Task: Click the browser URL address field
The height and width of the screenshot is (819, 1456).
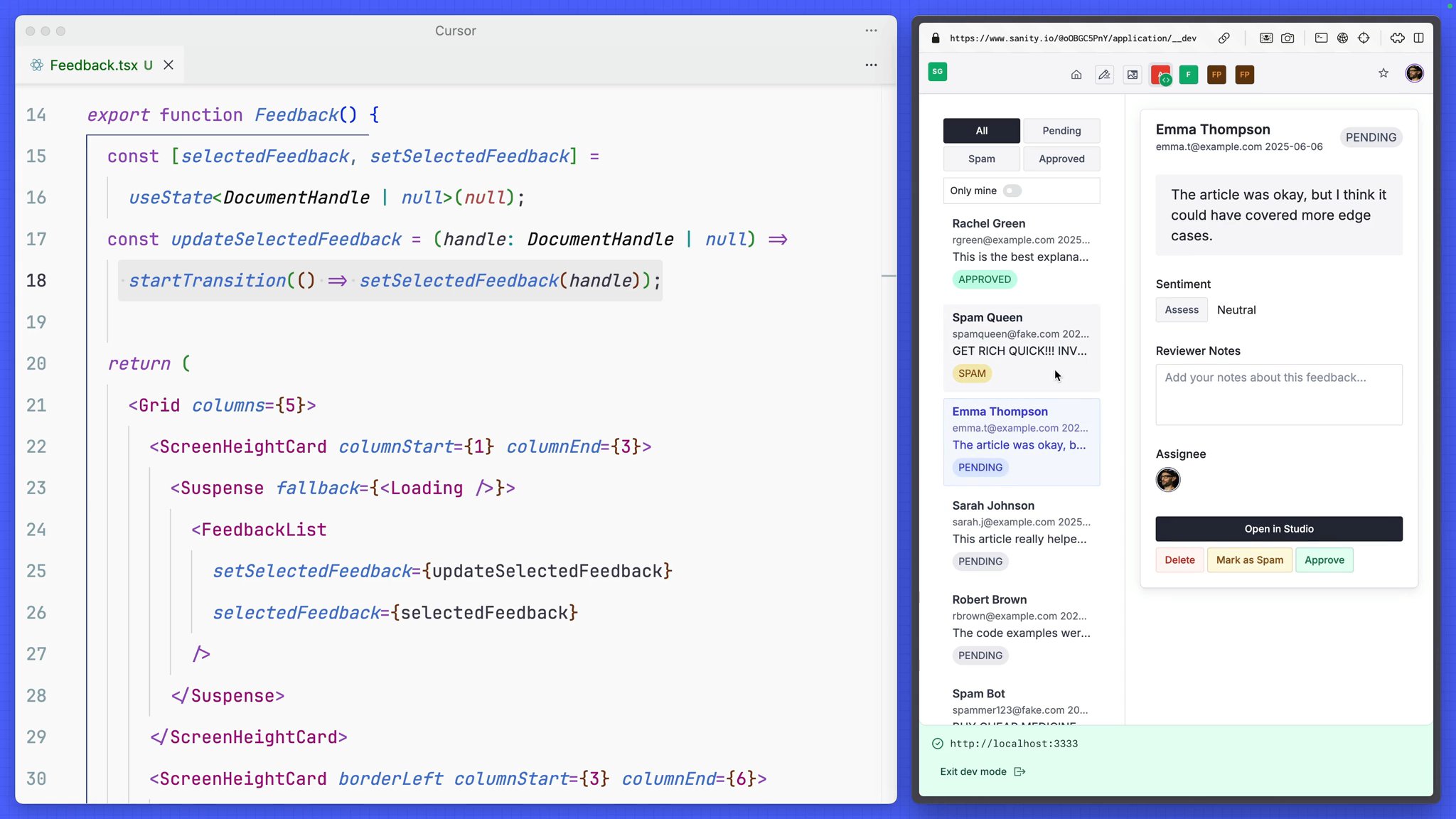Action: 1073,38
